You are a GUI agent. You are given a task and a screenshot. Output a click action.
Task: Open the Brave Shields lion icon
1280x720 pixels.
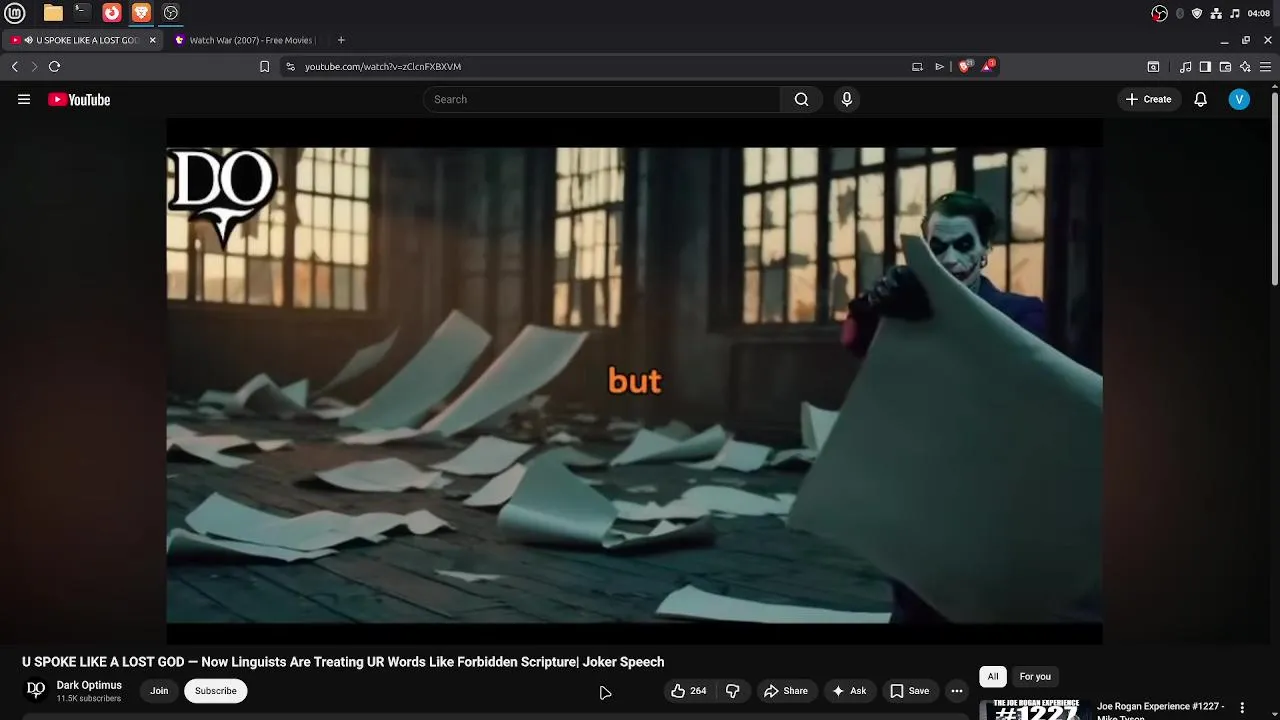(964, 66)
